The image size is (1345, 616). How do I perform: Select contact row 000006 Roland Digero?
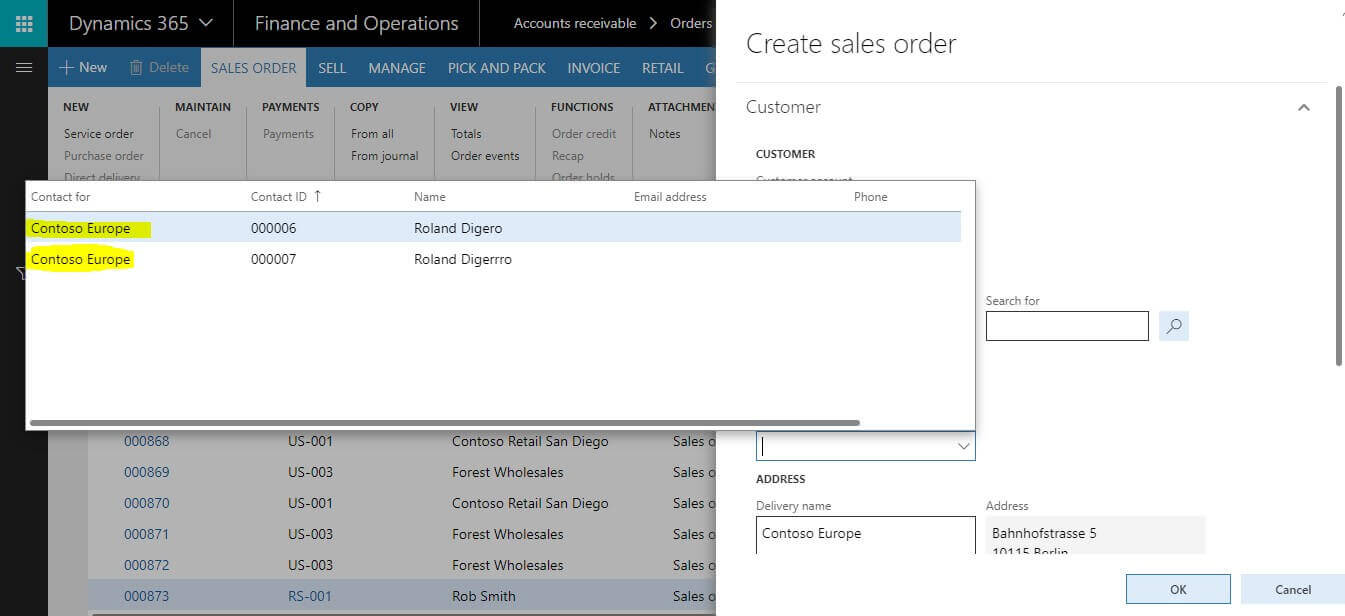494,228
